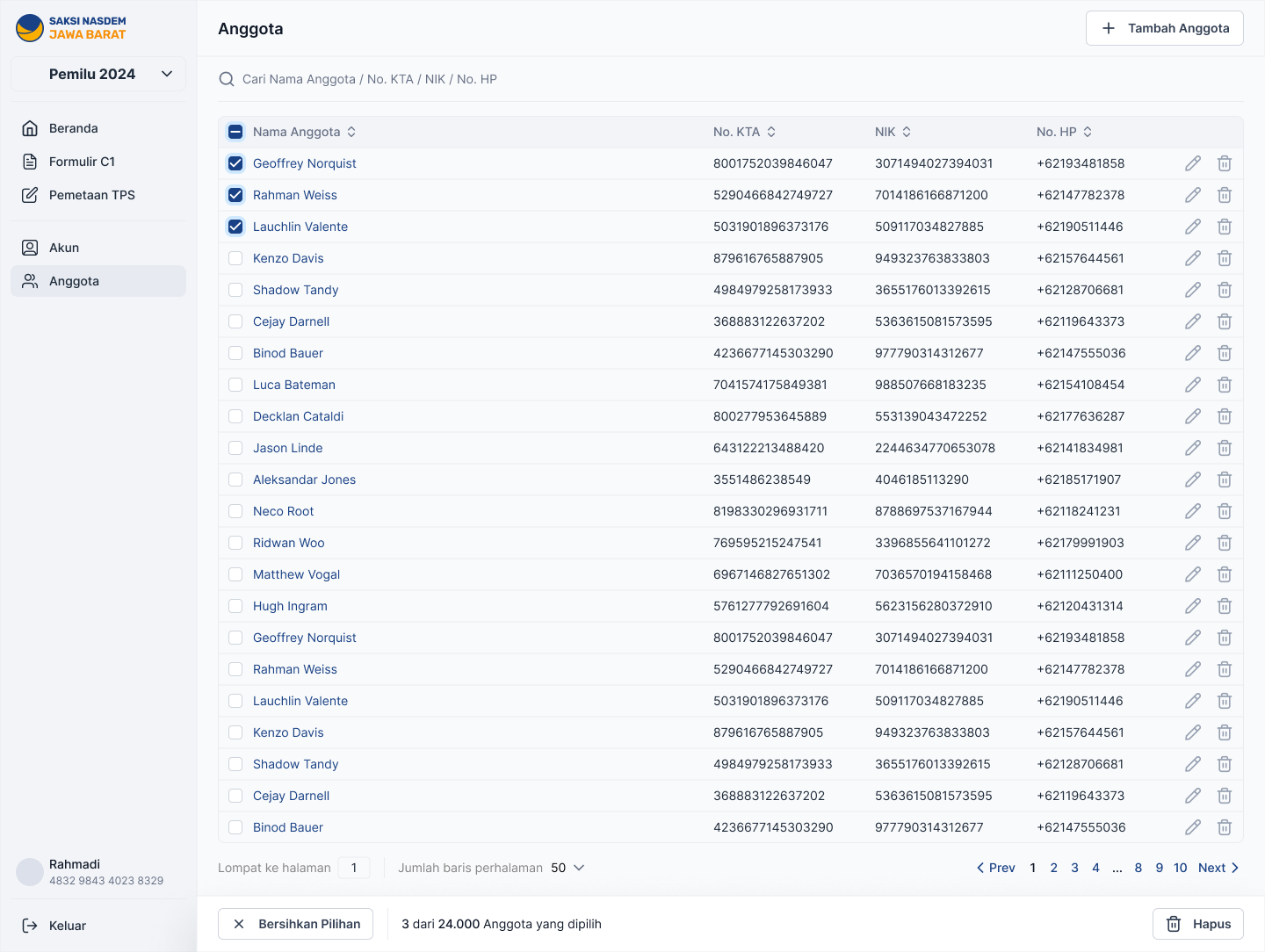Open the Pemilu 2024 election dropdown

[98, 74]
